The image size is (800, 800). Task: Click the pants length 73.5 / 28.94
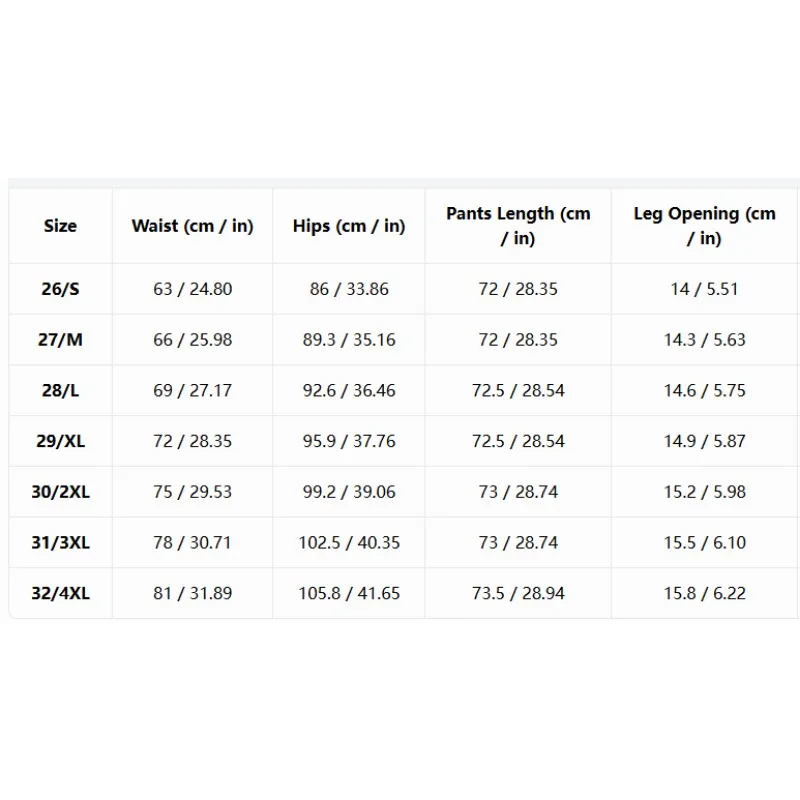click(x=518, y=593)
